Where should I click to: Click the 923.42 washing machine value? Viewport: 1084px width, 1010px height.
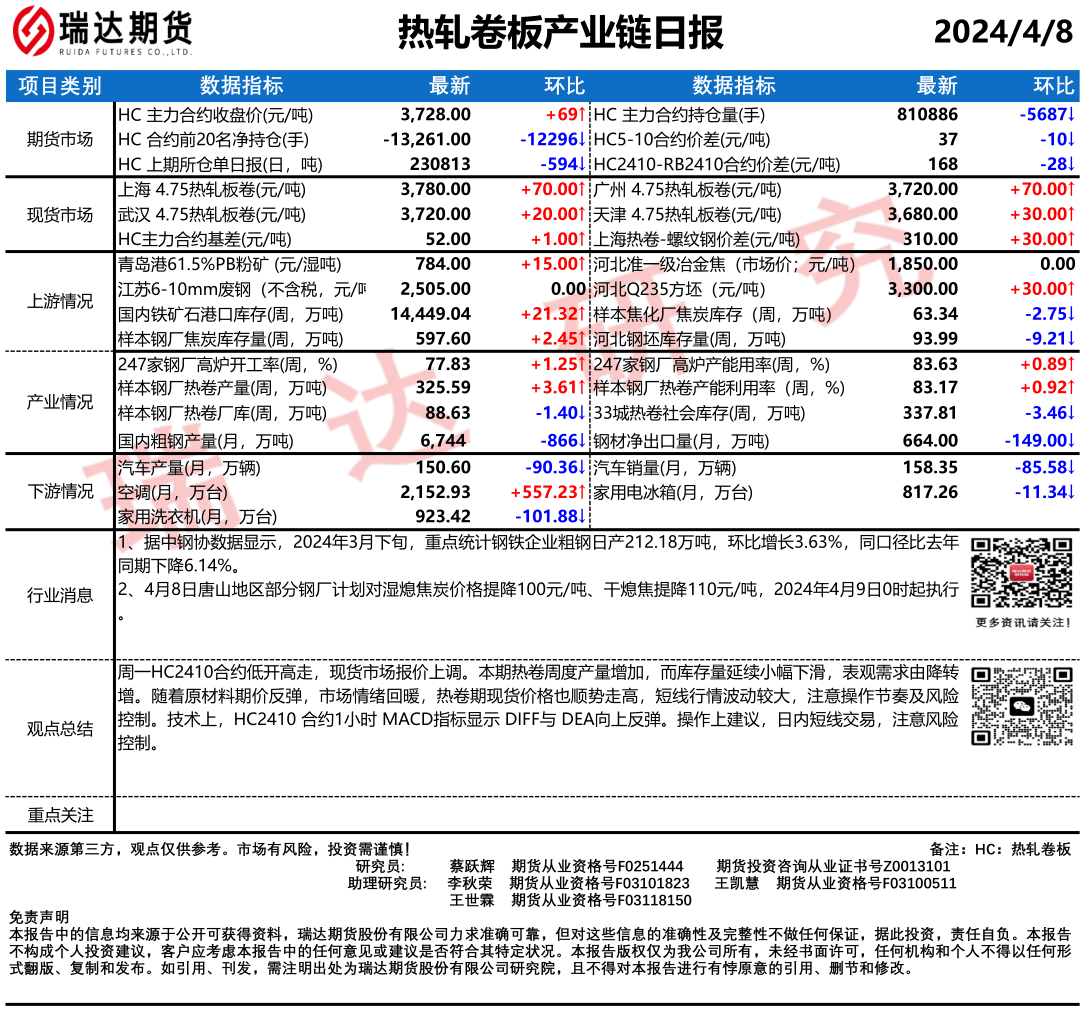443,516
